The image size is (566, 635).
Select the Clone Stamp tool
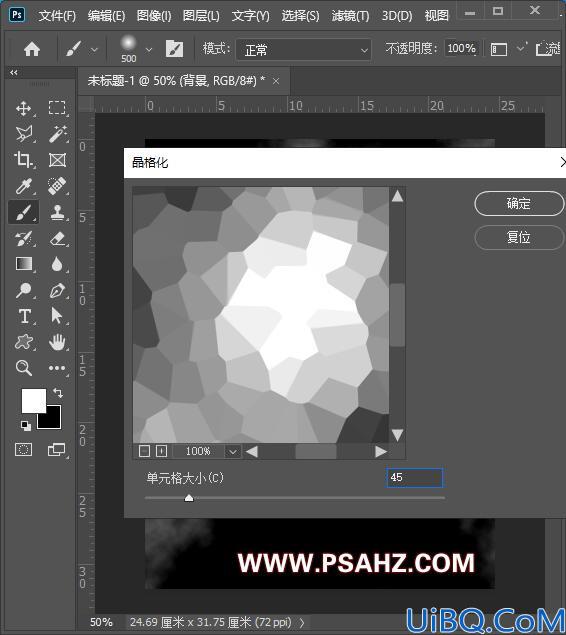click(x=57, y=212)
